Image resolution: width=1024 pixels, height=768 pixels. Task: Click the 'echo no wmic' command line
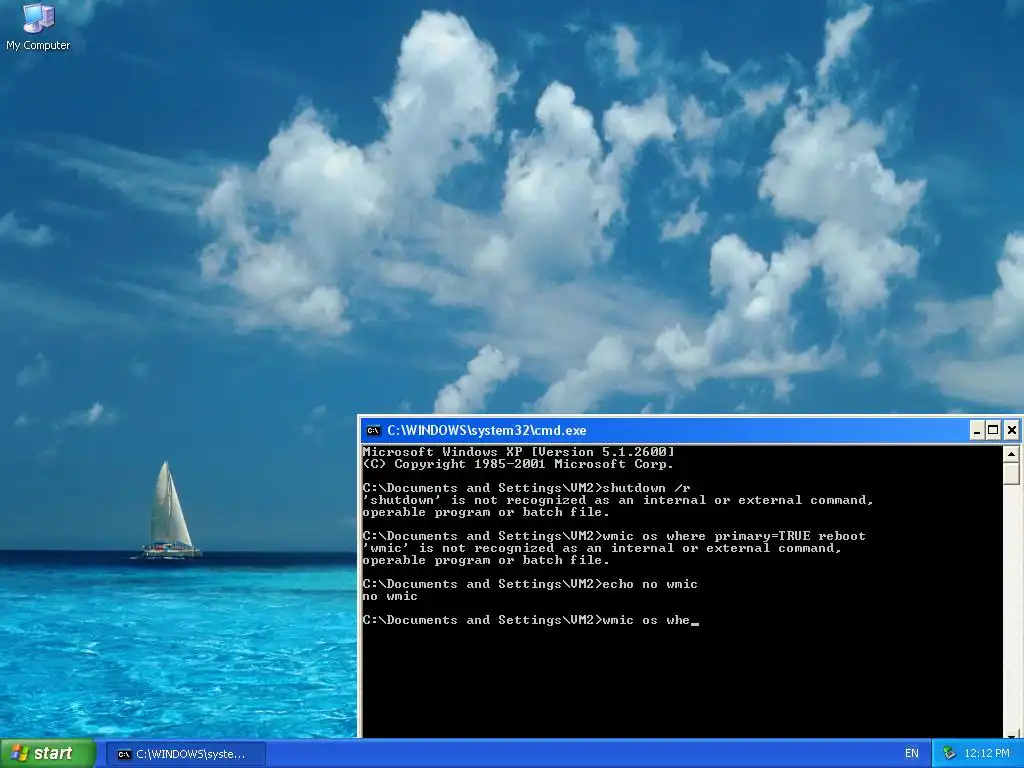(530, 584)
